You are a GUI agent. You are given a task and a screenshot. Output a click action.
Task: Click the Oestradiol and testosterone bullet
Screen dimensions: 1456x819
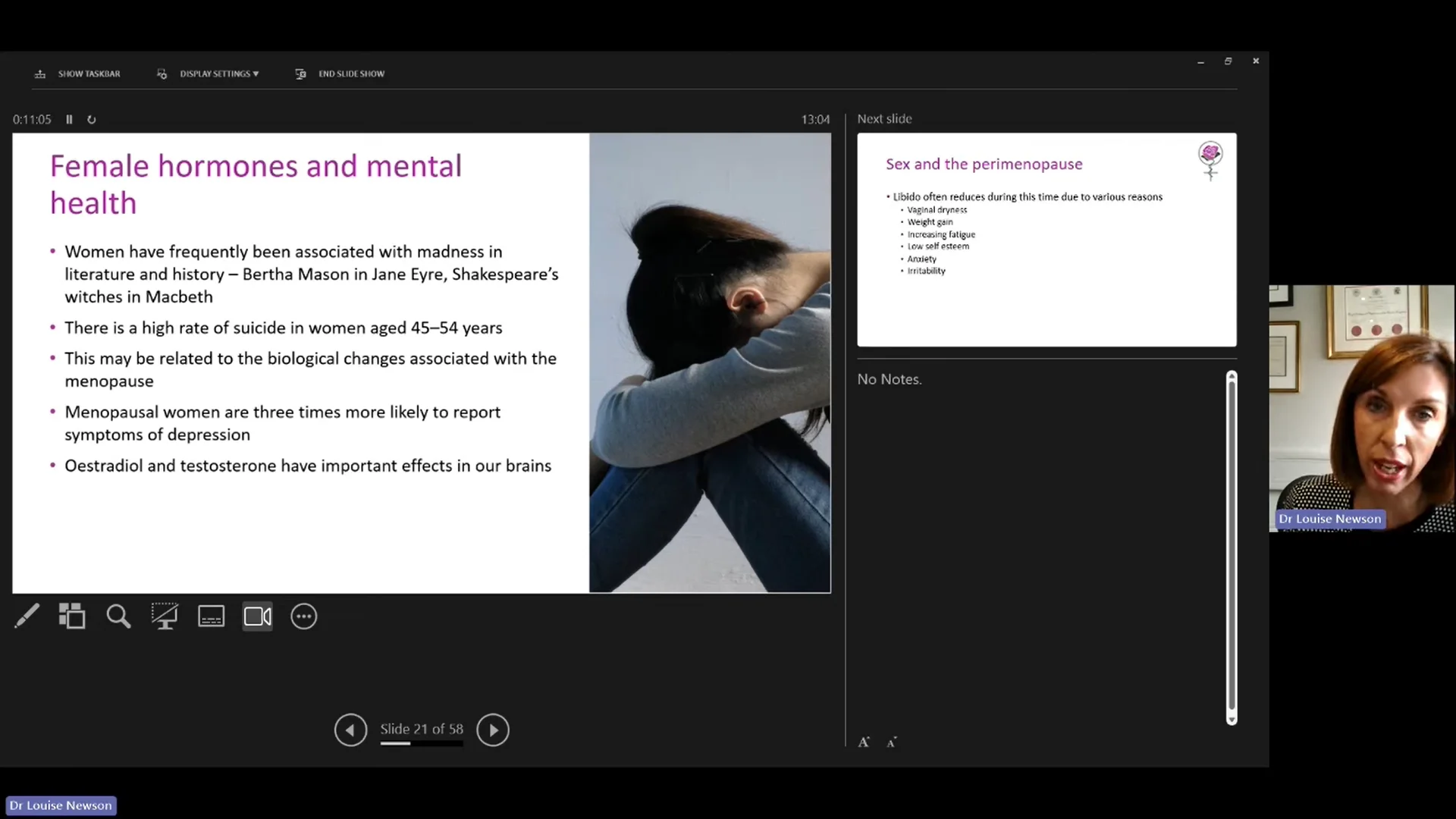pyautogui.click(x=308, y=466)
